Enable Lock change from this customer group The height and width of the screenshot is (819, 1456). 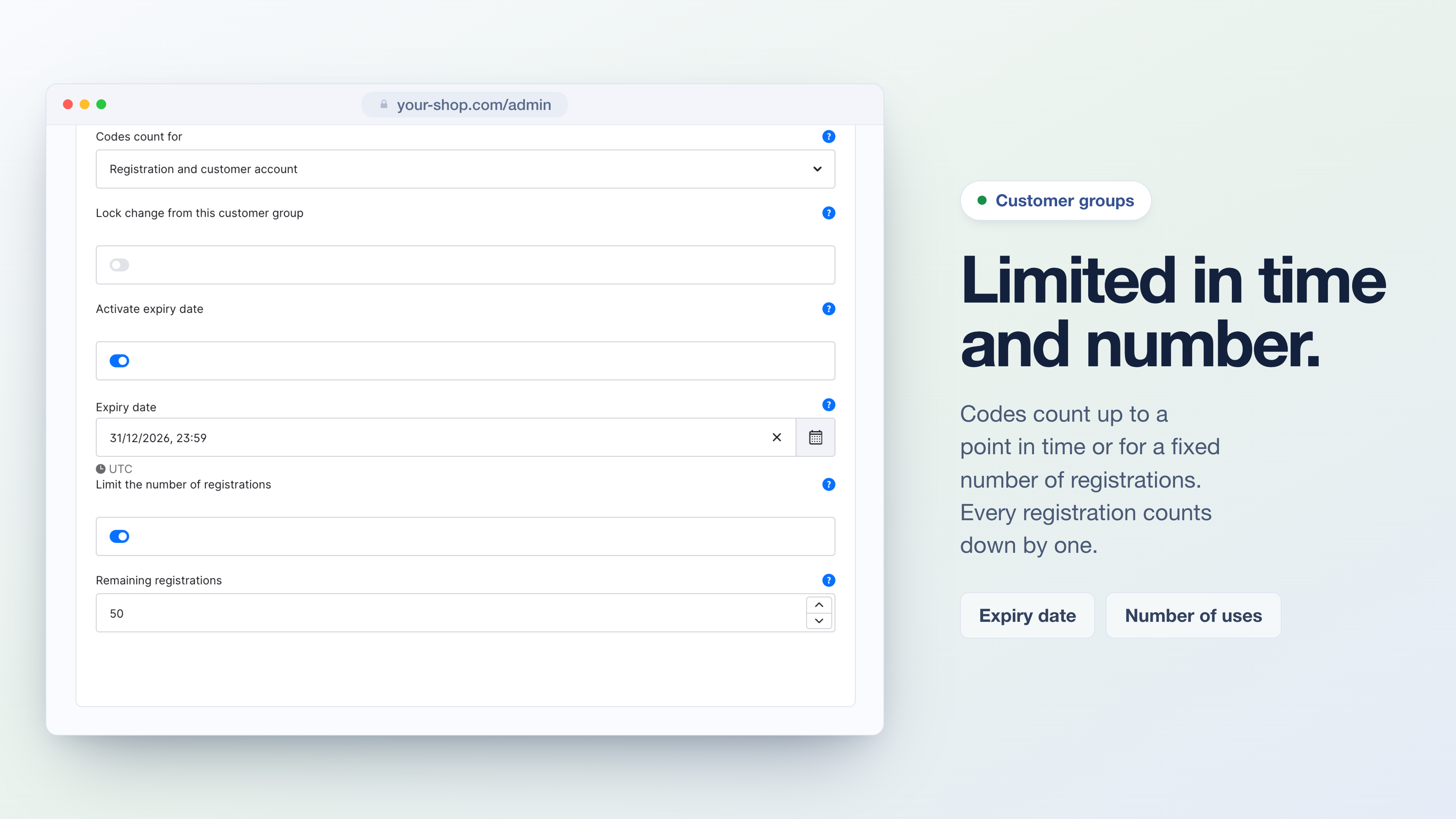click(119, 265)
